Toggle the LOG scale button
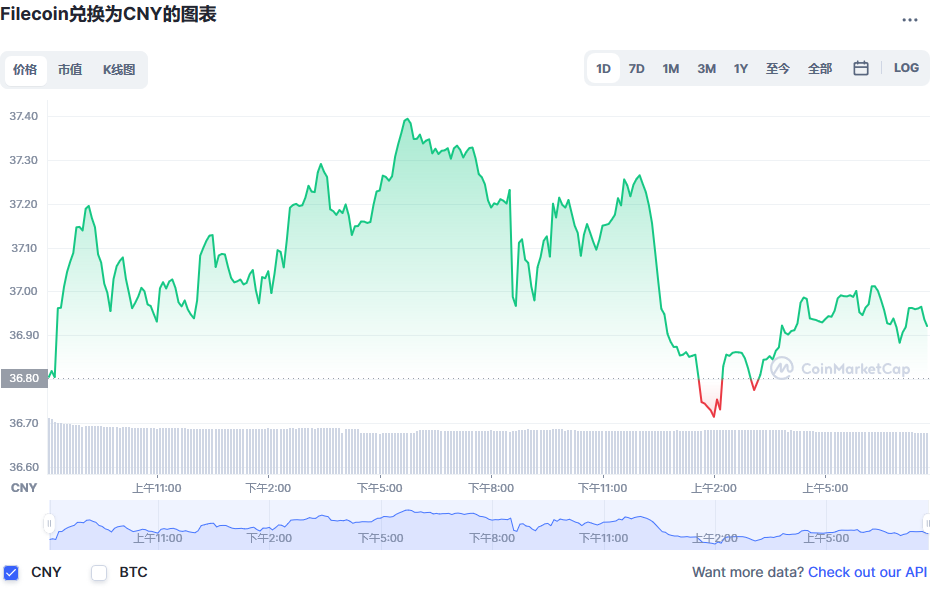930x600 pixels. click(x=906, y=68)
